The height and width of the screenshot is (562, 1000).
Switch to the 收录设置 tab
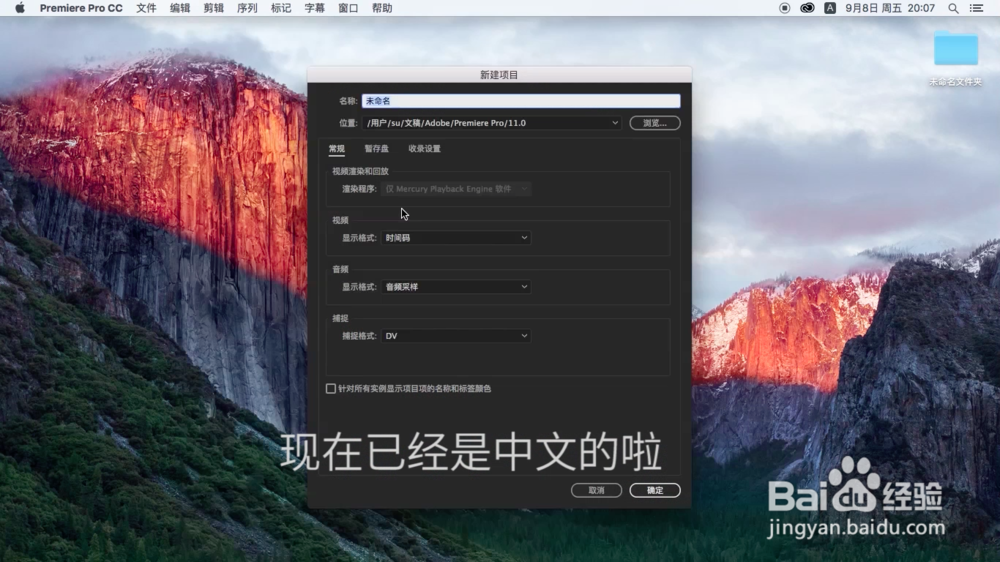424,149
